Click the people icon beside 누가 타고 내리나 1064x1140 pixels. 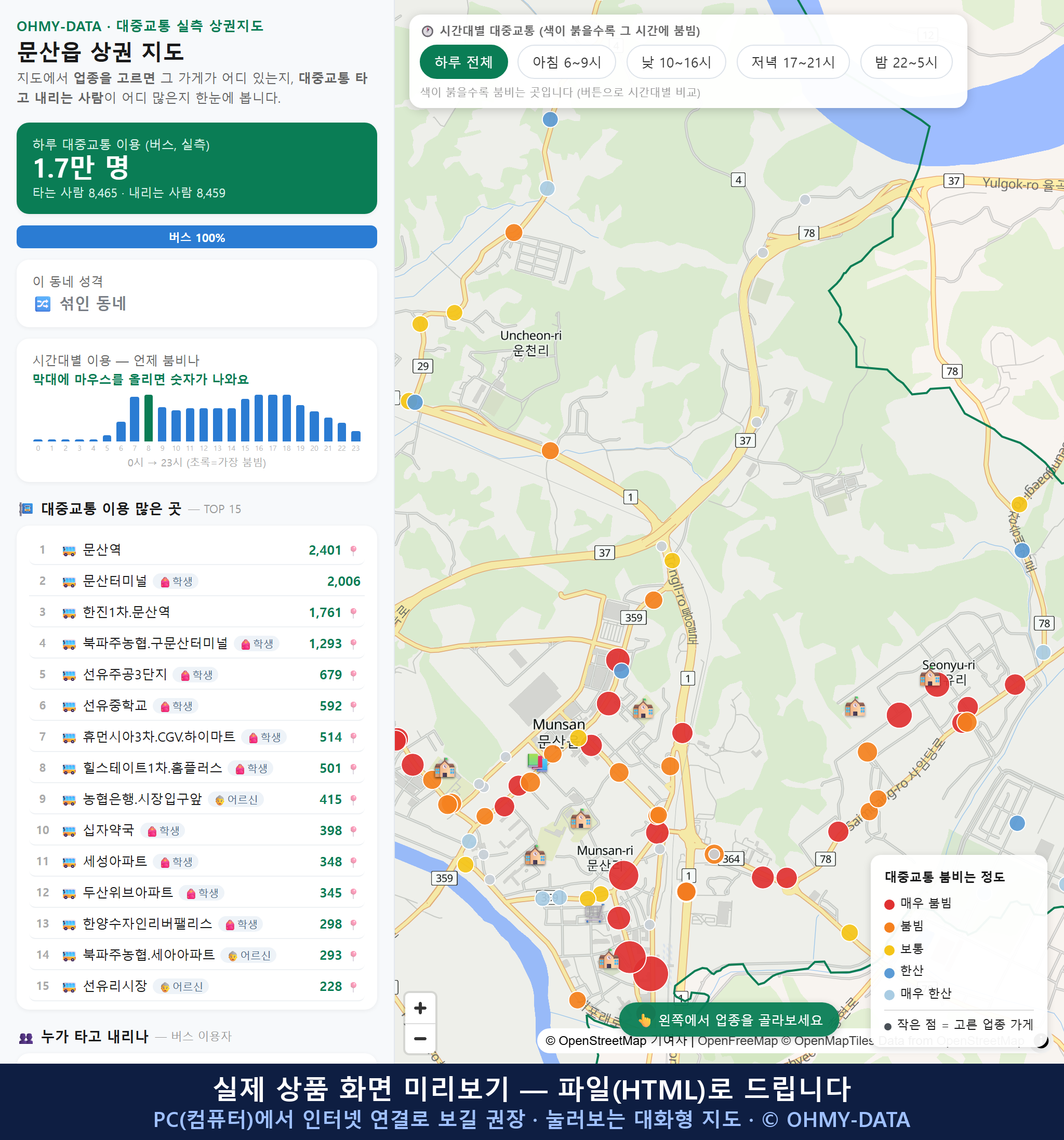[x=26, y=1037]
